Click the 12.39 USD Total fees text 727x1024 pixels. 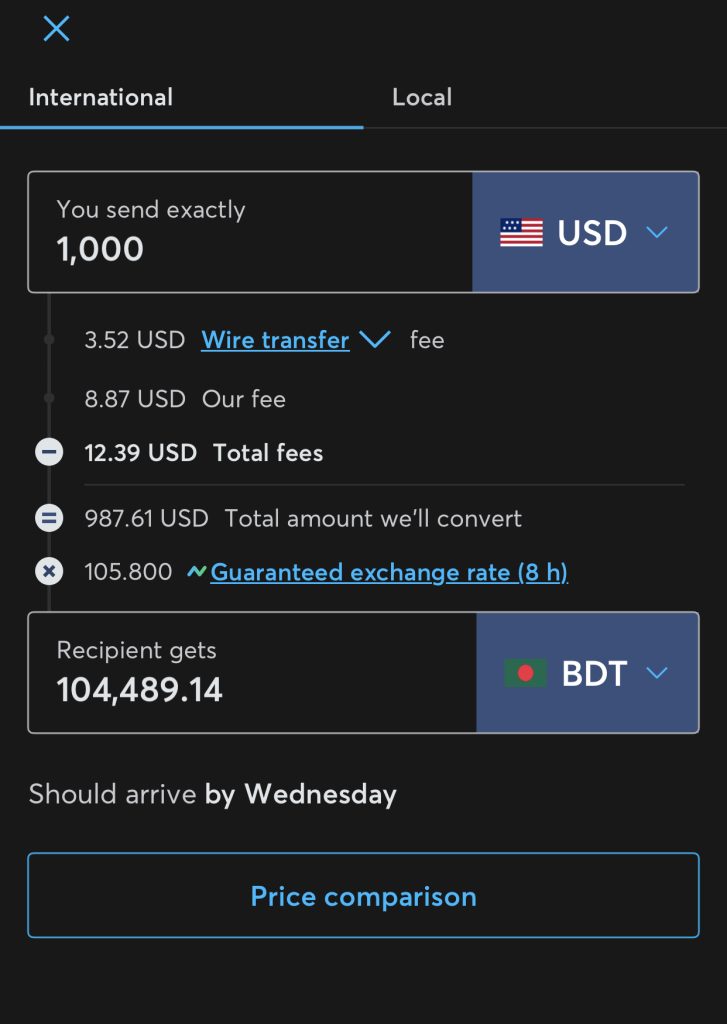coord(204,453)
